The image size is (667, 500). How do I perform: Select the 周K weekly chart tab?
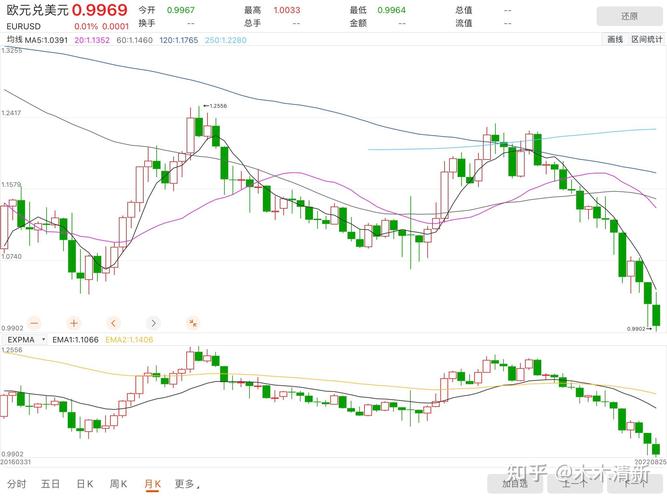119,484
